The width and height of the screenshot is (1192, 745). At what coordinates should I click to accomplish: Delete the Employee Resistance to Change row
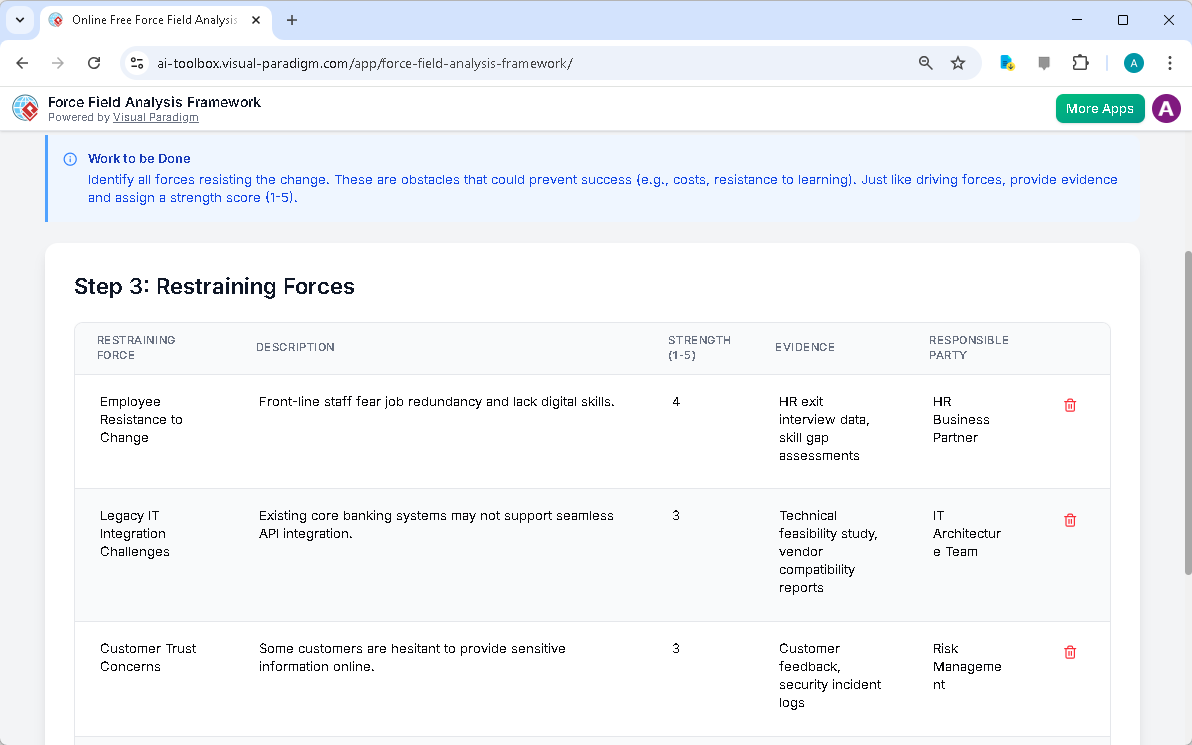click(x=1069, y=405)
